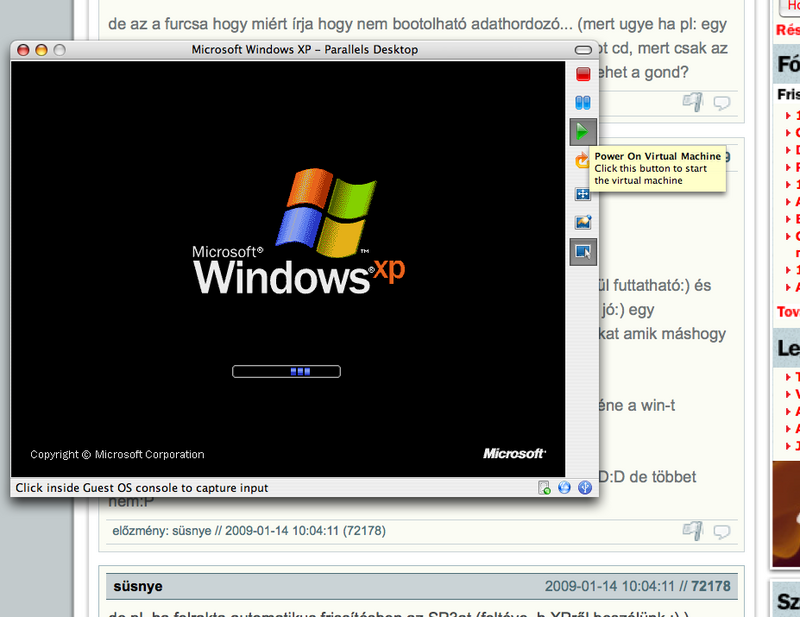This screenshot has width=800, height=617.
Task: Pause the virtual machine with the blue button
Action: click(x=583, y=102)
